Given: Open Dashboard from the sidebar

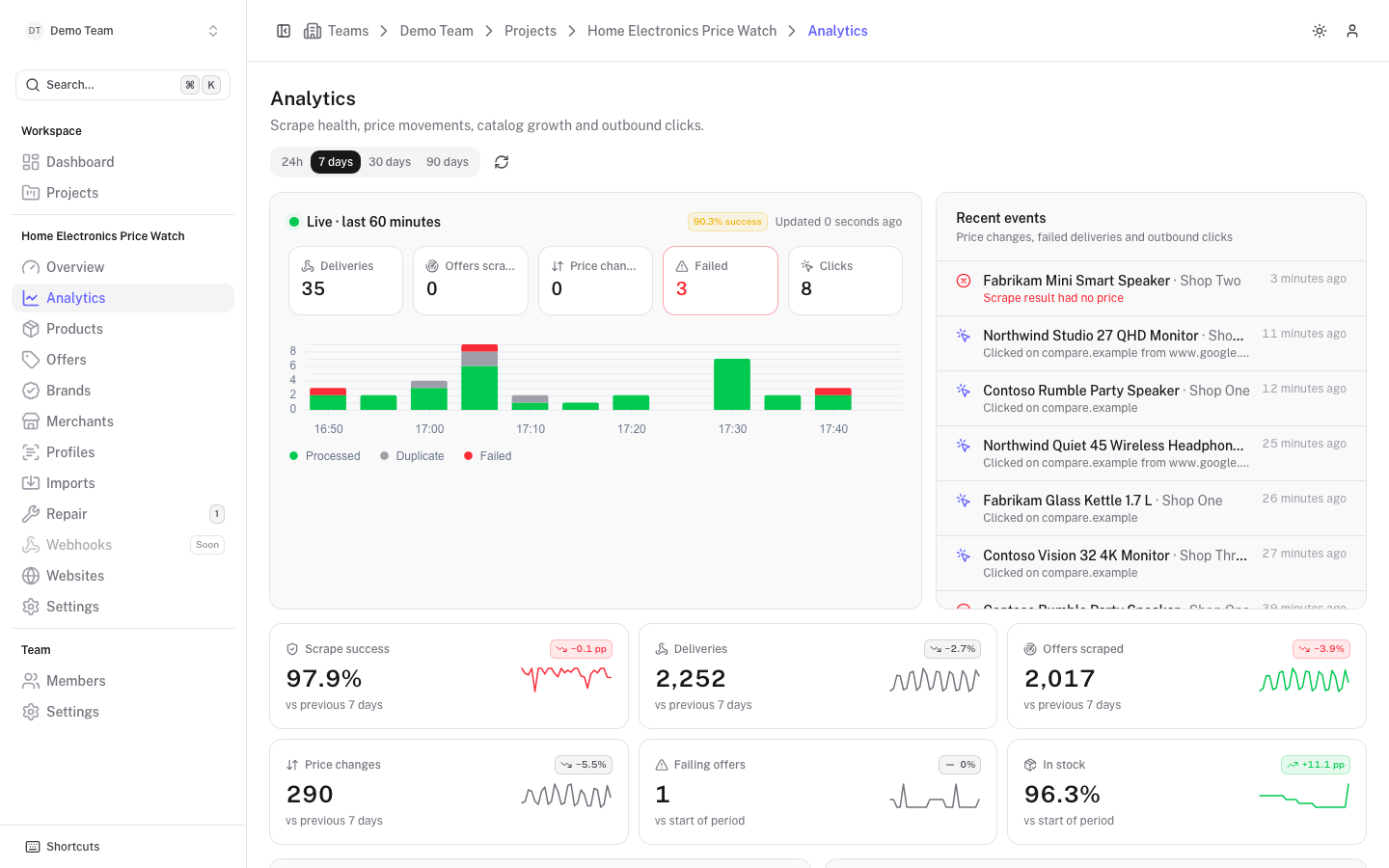Looking at the screenshot, I should (x=123, y=162).
